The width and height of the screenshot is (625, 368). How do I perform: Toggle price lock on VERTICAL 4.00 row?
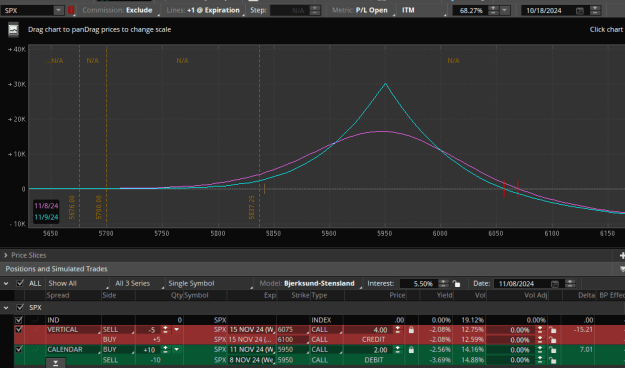coord(411,330)
